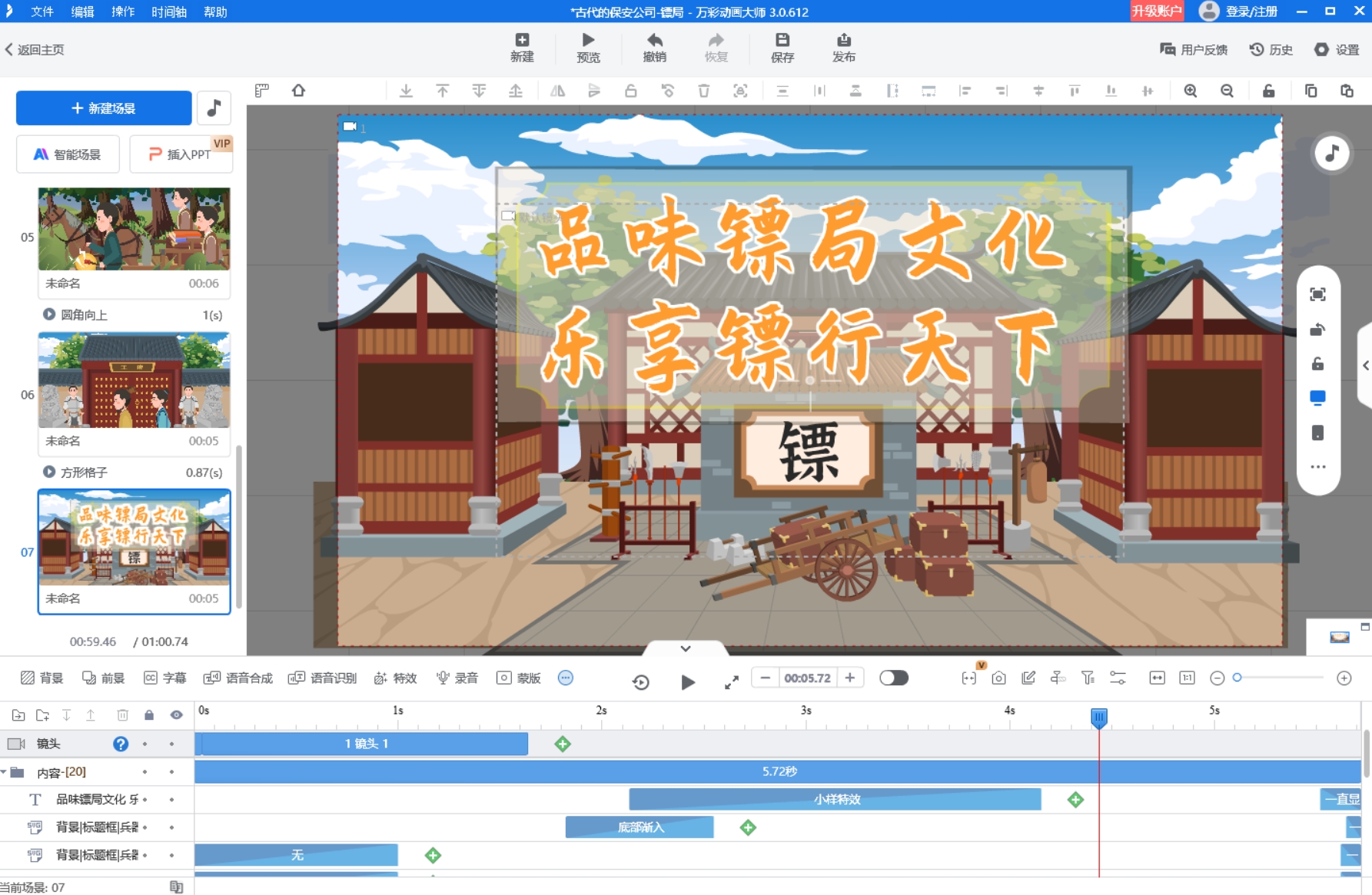
Task: Click 返回主页 back chevron
Action: [x=8, y=49]
